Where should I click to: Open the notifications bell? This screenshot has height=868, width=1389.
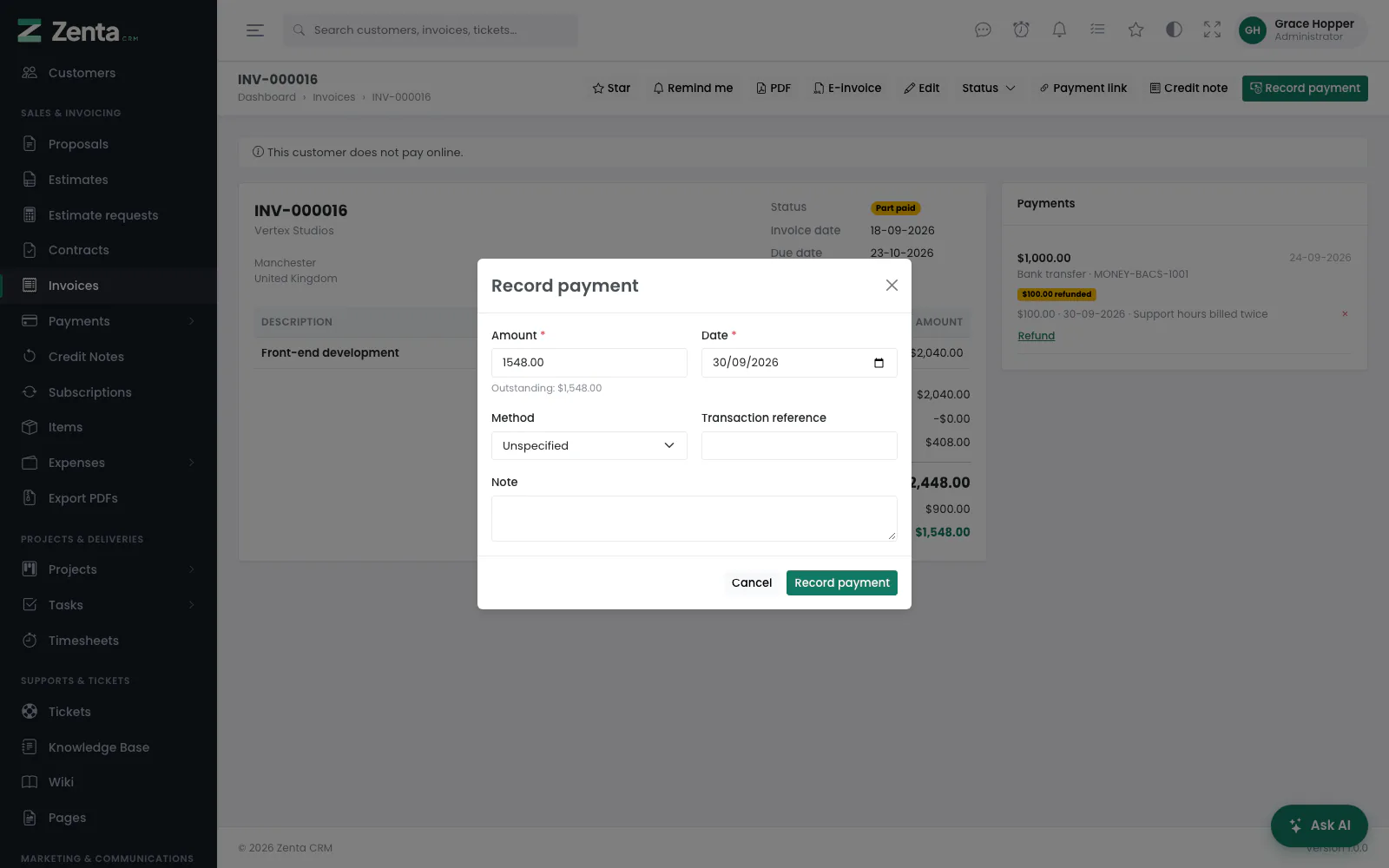point(1059,30)
